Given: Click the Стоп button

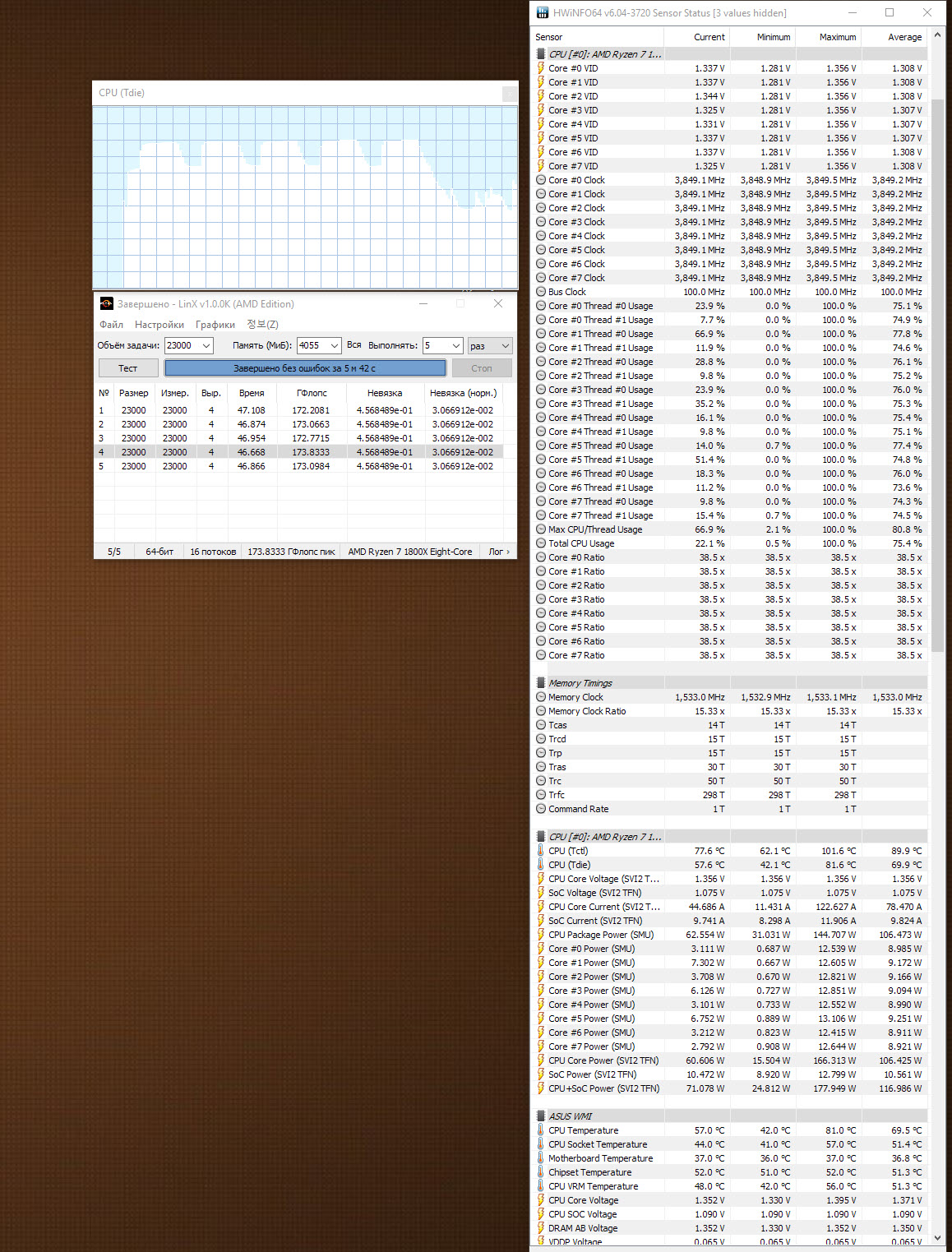Looking at the screenshot, I should [x=482, y=368].
